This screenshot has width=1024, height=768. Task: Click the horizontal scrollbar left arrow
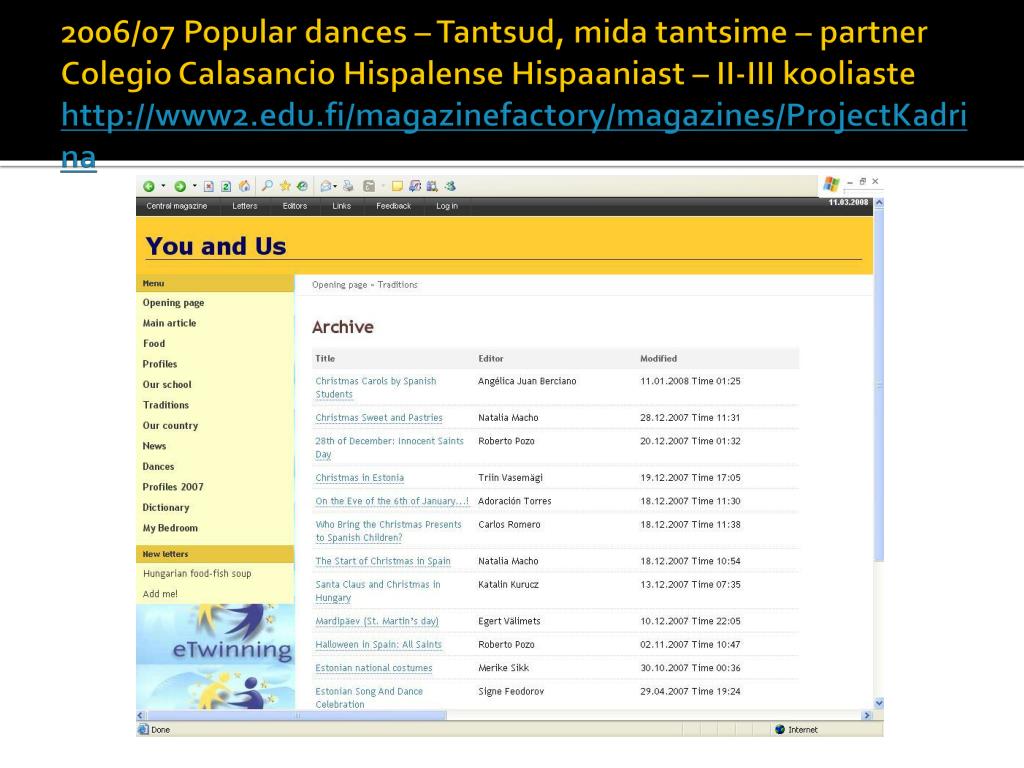[x=140, y=716]
